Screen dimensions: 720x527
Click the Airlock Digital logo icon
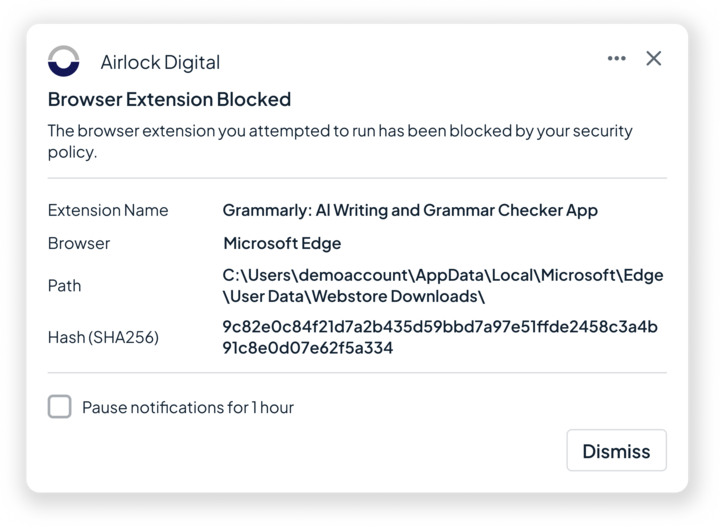tap(64, 61)
